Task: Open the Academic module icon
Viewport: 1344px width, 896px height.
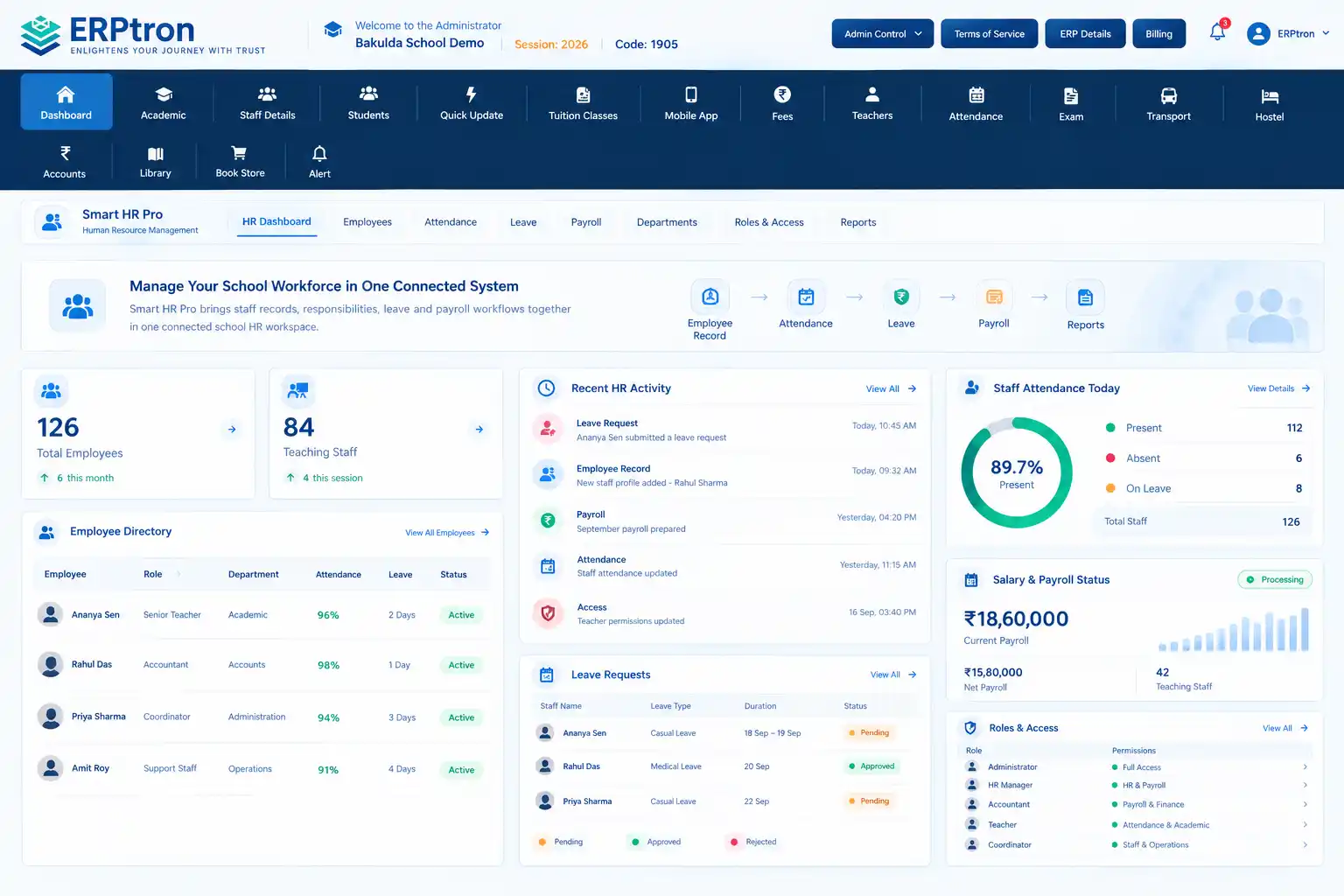Action: coord(164,94)
